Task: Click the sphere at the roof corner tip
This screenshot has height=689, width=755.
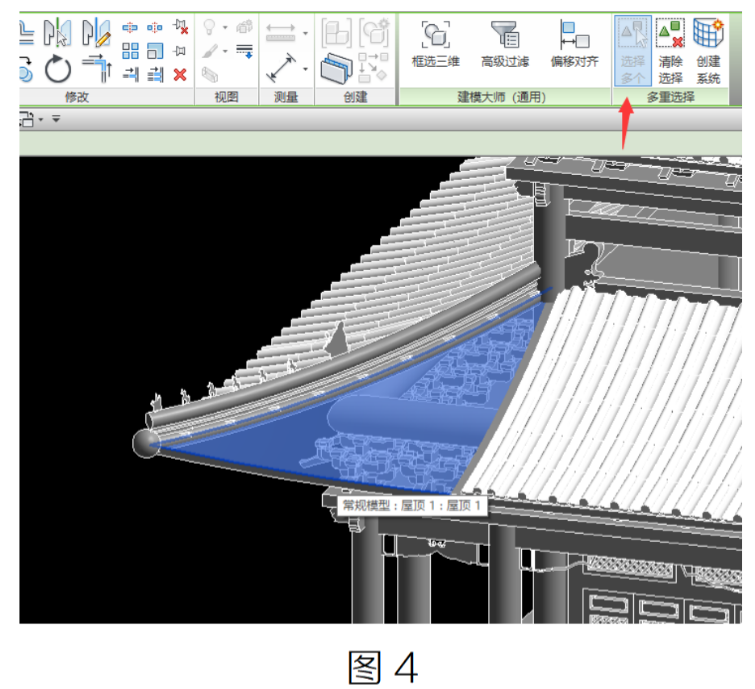Action: click(x=146, y=443)
